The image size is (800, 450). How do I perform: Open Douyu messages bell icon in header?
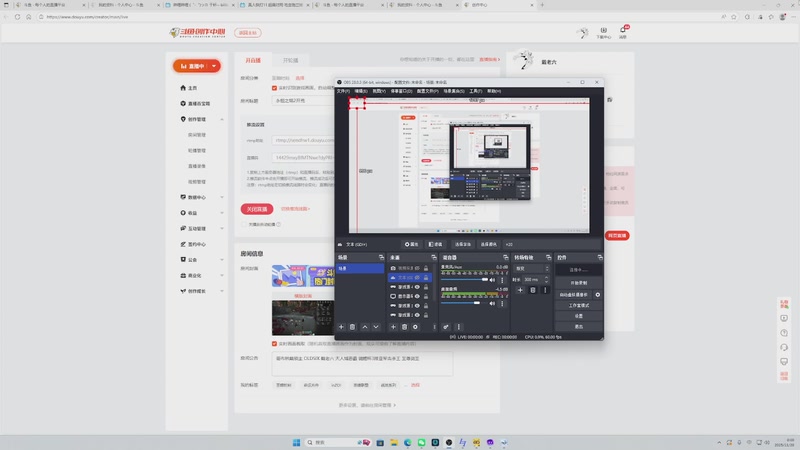tap(623, 33)
